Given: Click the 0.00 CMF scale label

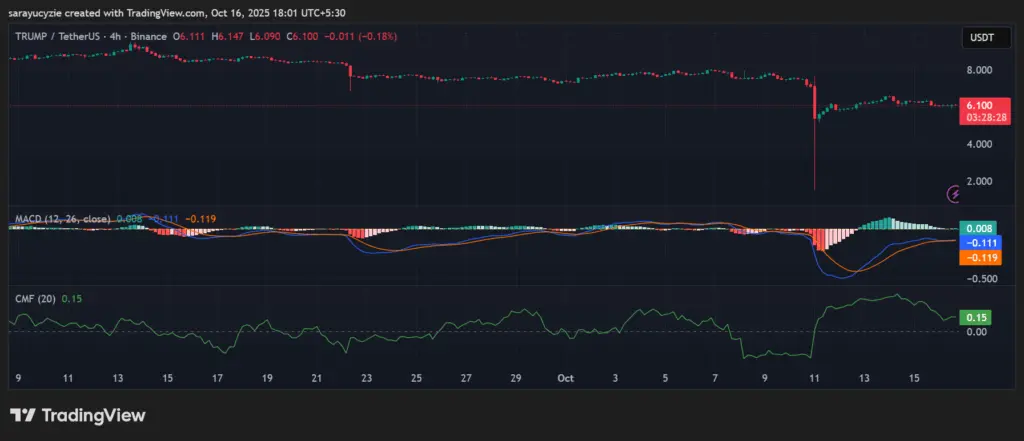Looking at the screenshot, I should click(976, 331).
